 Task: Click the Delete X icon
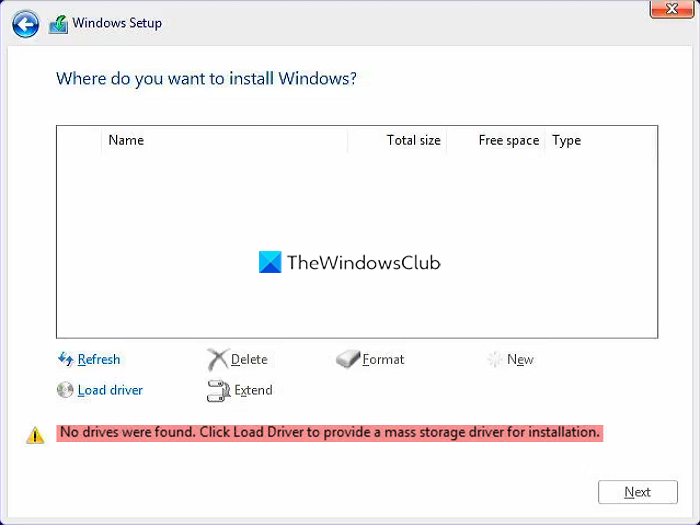218,359
